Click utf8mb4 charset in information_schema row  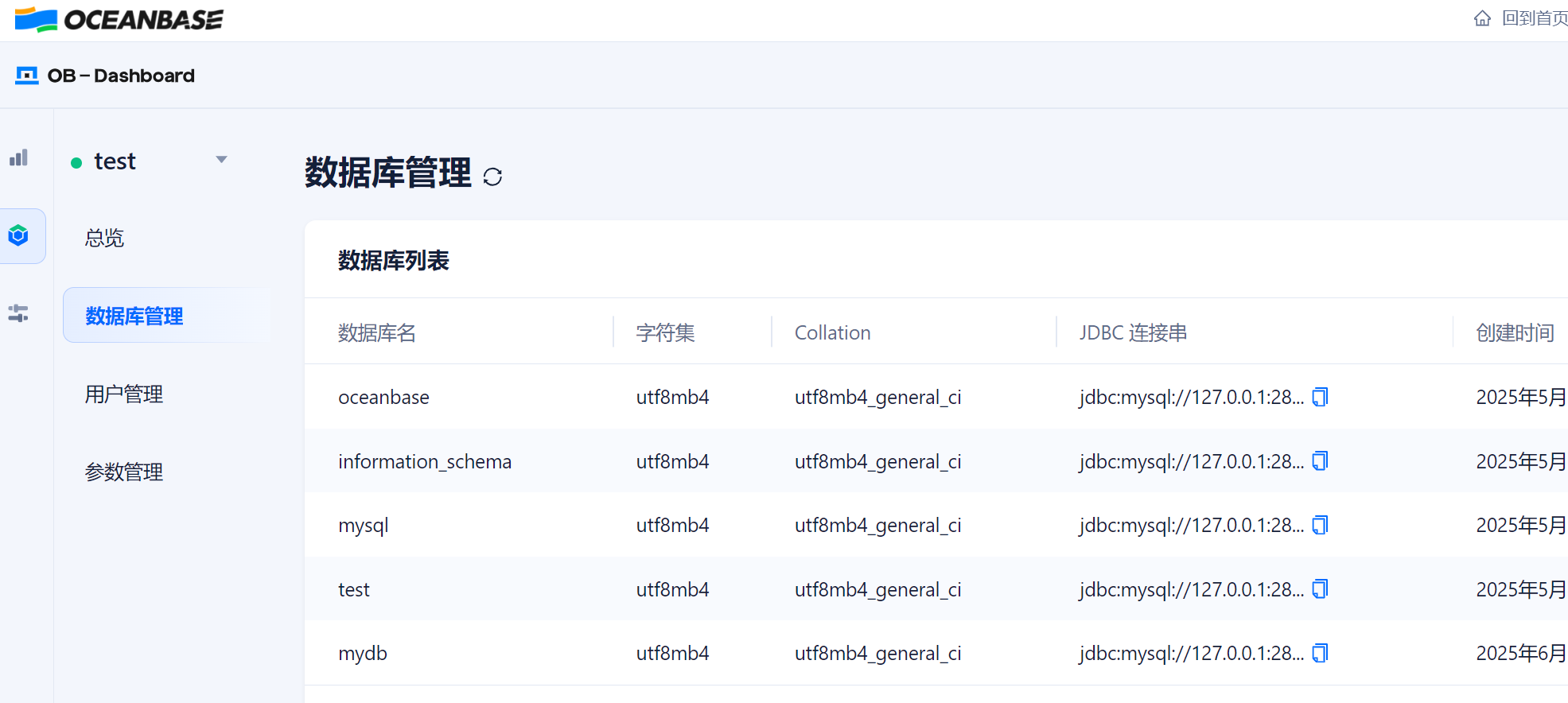tap(672, 461)
